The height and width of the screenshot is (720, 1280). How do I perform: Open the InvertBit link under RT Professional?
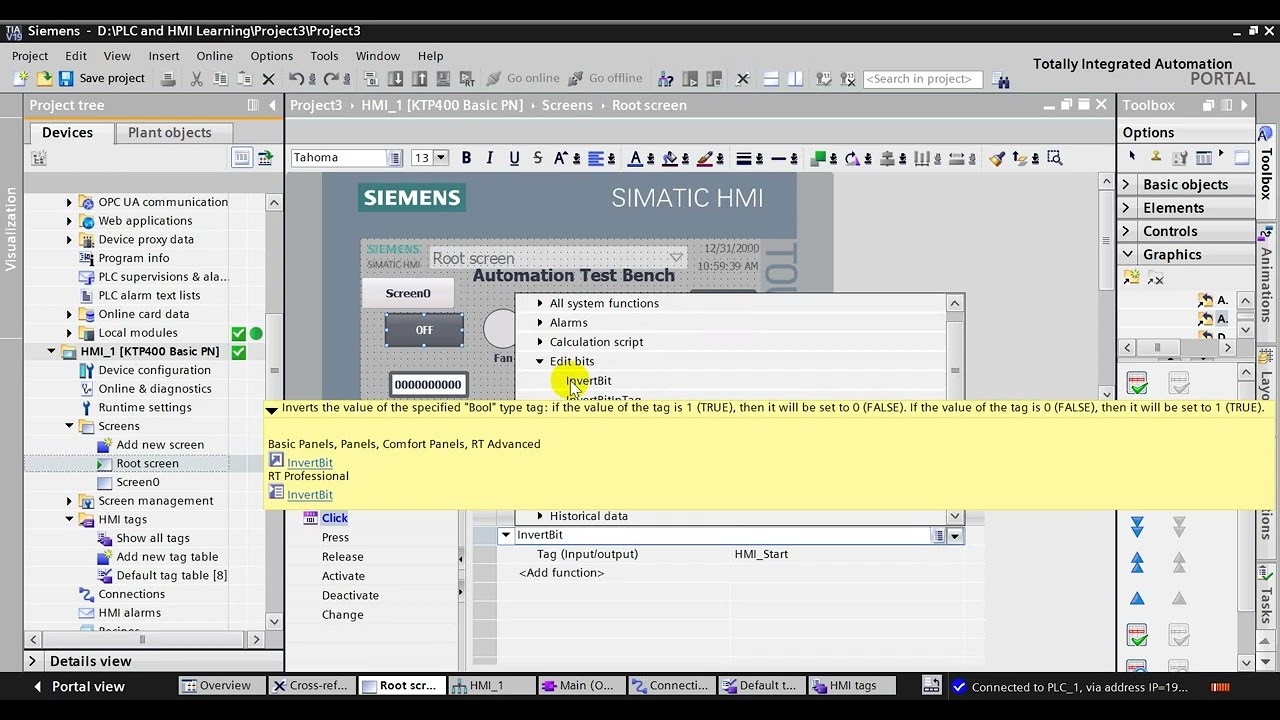click(x=310, y=494)
